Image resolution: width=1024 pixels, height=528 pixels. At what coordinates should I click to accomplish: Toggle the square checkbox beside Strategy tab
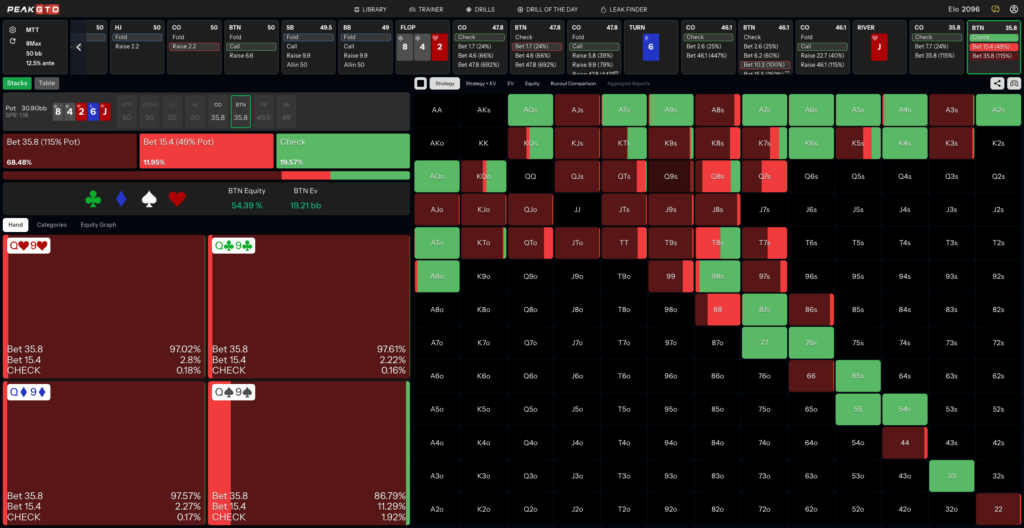(421, 83)
